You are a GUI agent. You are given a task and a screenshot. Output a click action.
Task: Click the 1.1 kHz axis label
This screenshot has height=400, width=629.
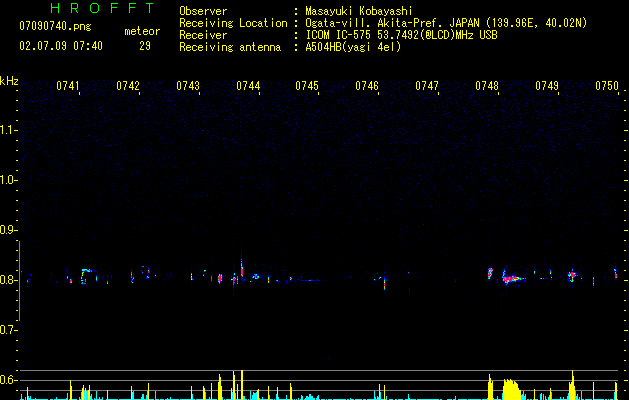tap(8, 130)
